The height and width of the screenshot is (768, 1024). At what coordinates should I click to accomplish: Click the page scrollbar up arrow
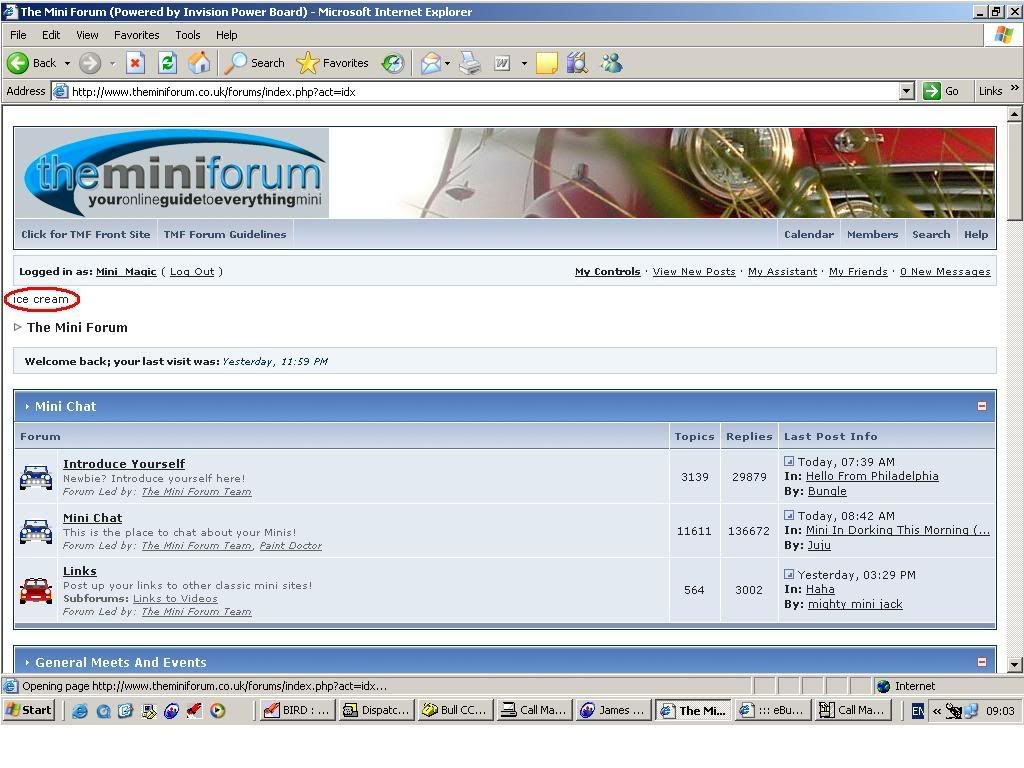tap(1014, 114)
